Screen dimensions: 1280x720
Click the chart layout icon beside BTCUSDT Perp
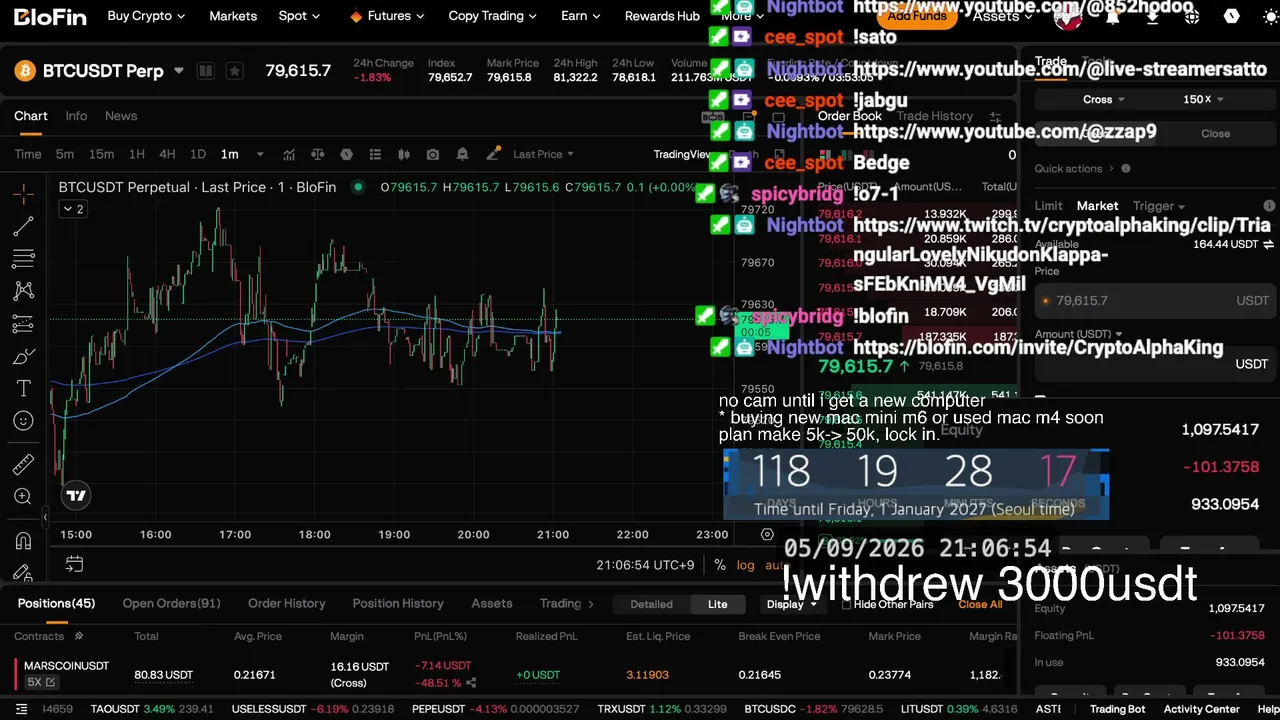(x=205, y=71)
